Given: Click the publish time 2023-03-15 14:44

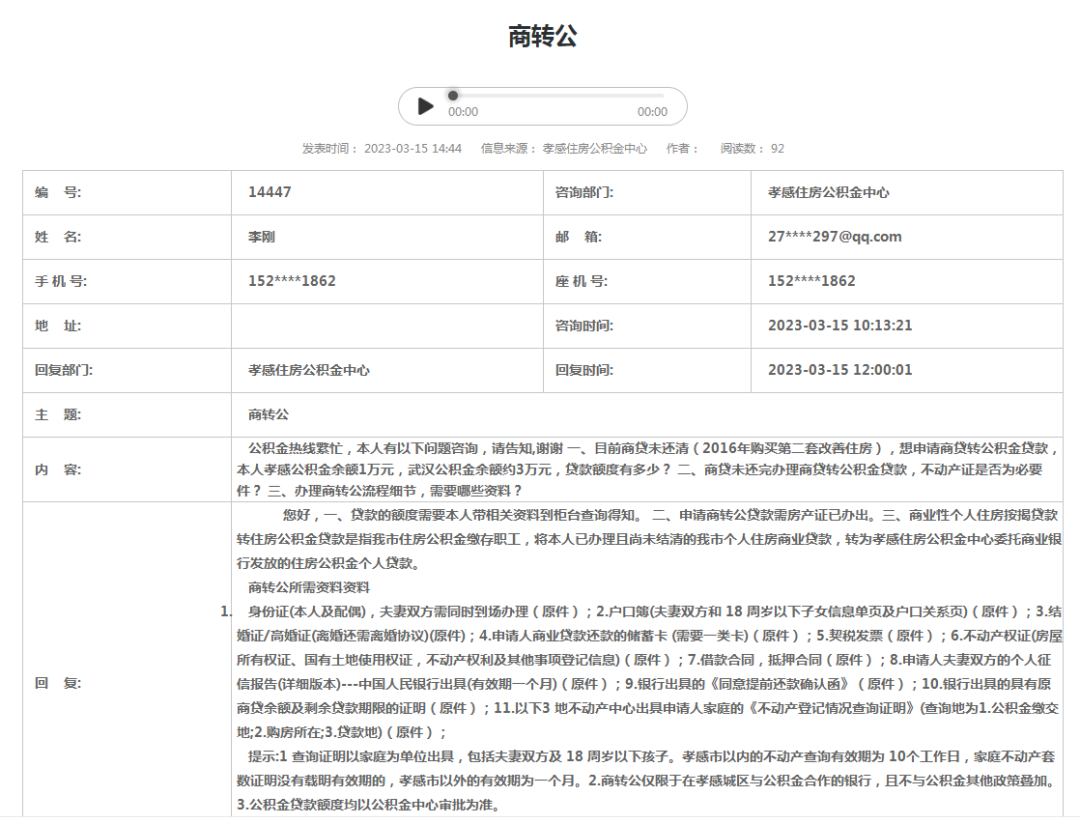Looking at the screenshot, I should (412, 148).
